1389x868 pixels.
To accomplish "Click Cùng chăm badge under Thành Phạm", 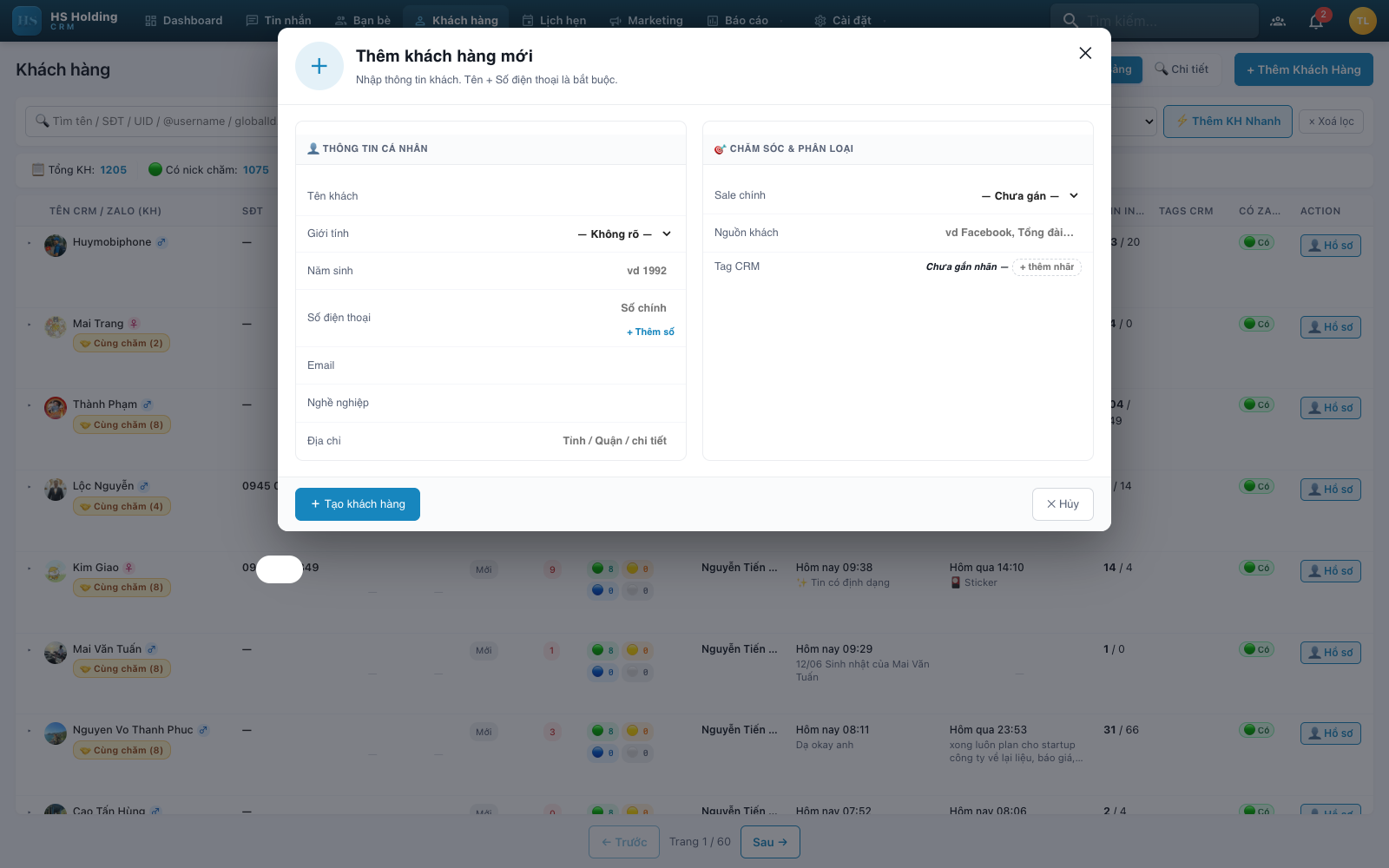I will [x=122, y=425].
